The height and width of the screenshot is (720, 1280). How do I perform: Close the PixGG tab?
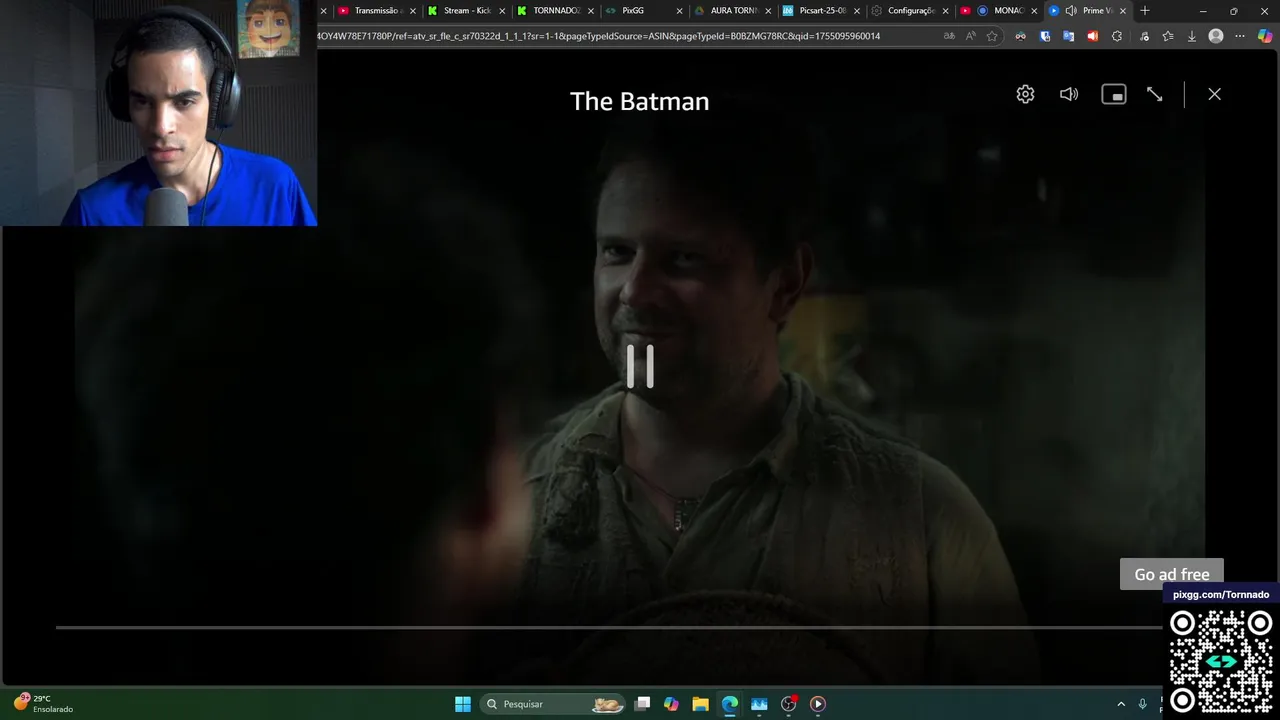click(680, 11)
